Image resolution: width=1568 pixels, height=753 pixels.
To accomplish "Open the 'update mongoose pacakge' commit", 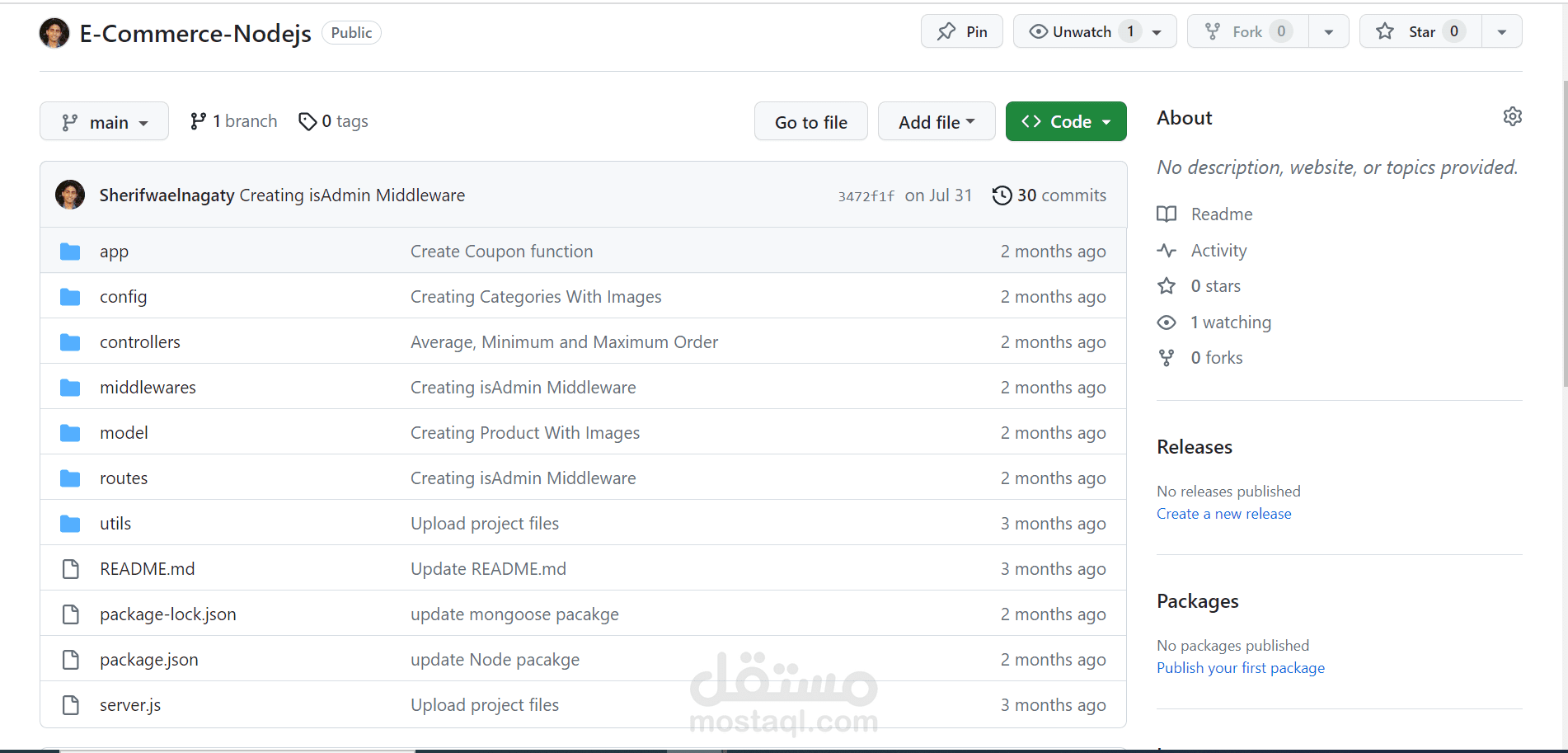I will pyautogui.click(x=514, y=614).
